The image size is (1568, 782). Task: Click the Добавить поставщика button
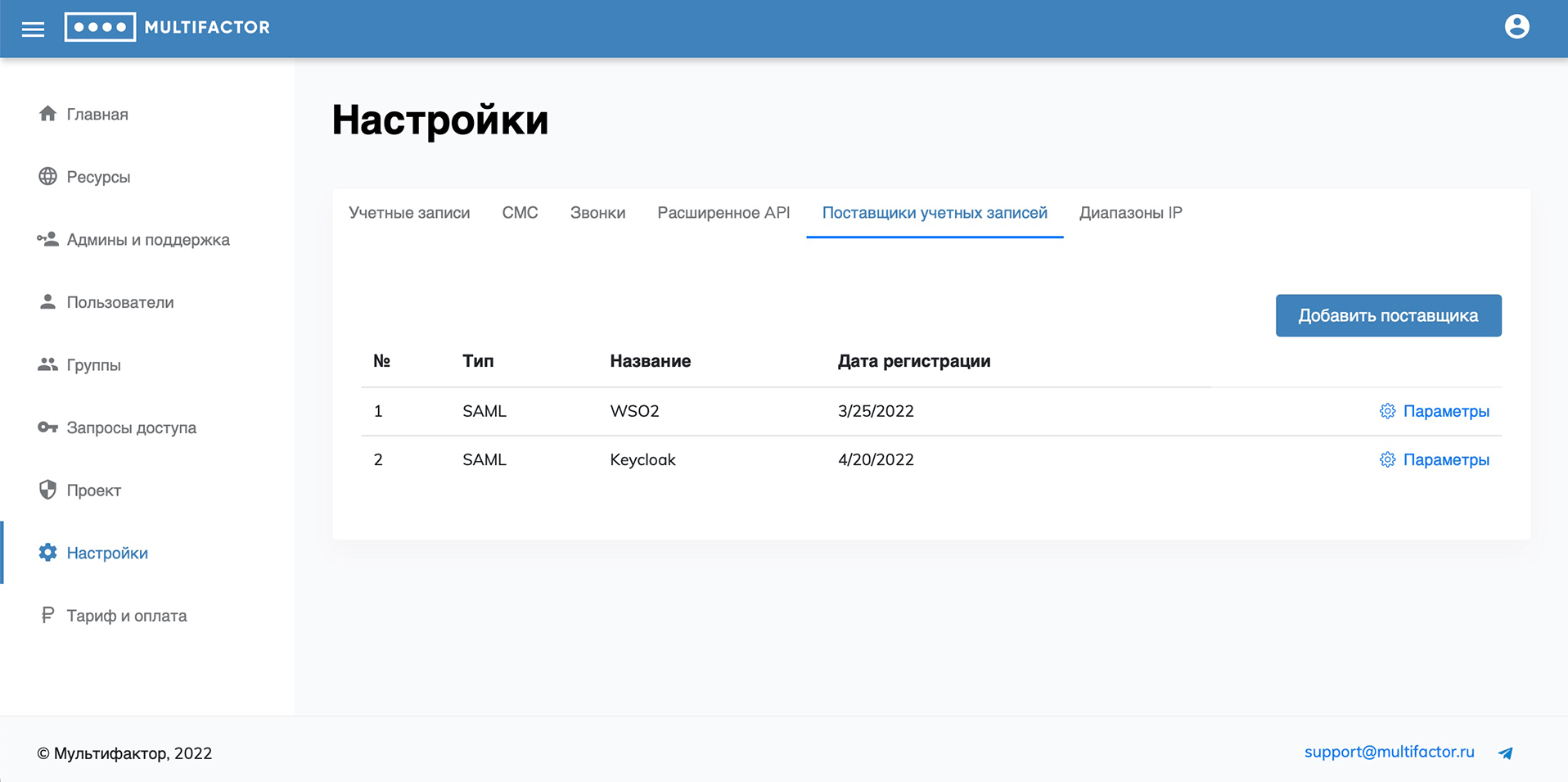(1388, 315)
